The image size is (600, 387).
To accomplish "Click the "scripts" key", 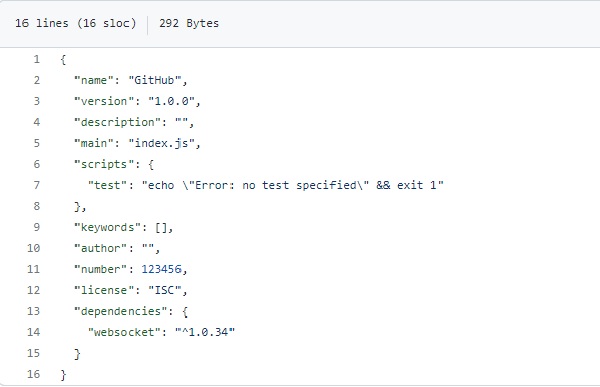I will click(101, 165).
